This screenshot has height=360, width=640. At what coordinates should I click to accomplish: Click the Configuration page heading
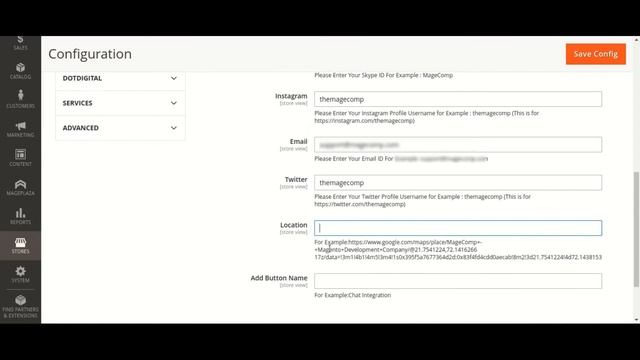(90, 54)
